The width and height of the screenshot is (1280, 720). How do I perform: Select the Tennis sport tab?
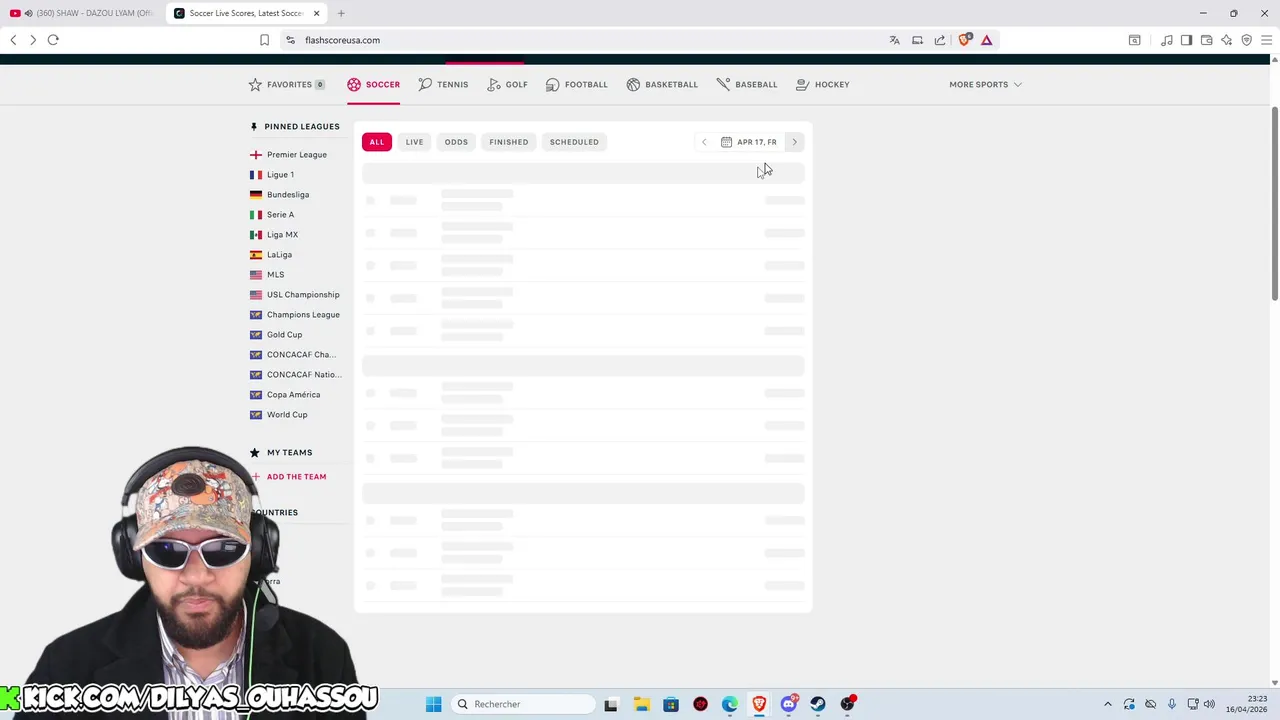click(x=443, y=84)
